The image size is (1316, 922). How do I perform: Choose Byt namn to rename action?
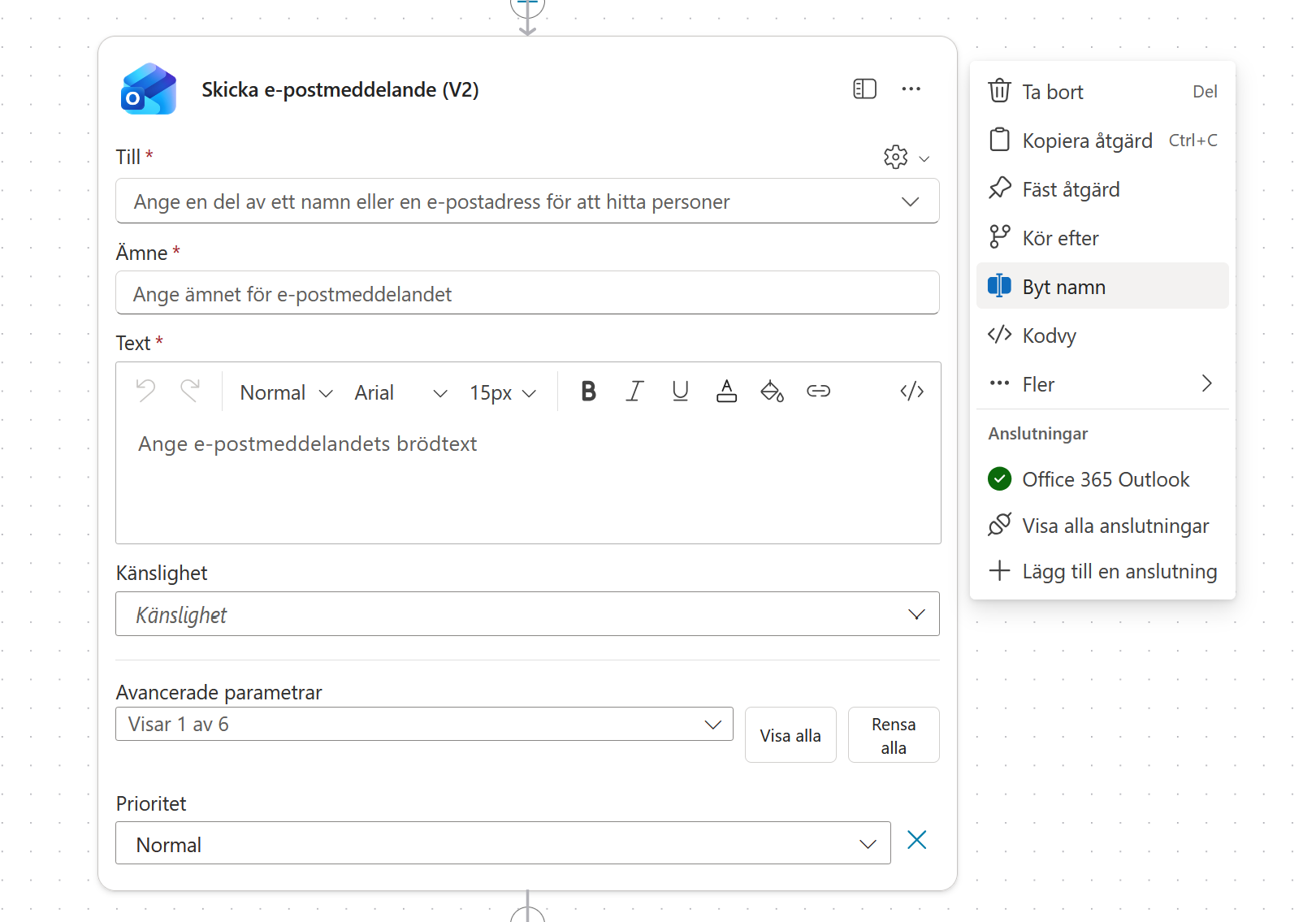coord(1102,286)
